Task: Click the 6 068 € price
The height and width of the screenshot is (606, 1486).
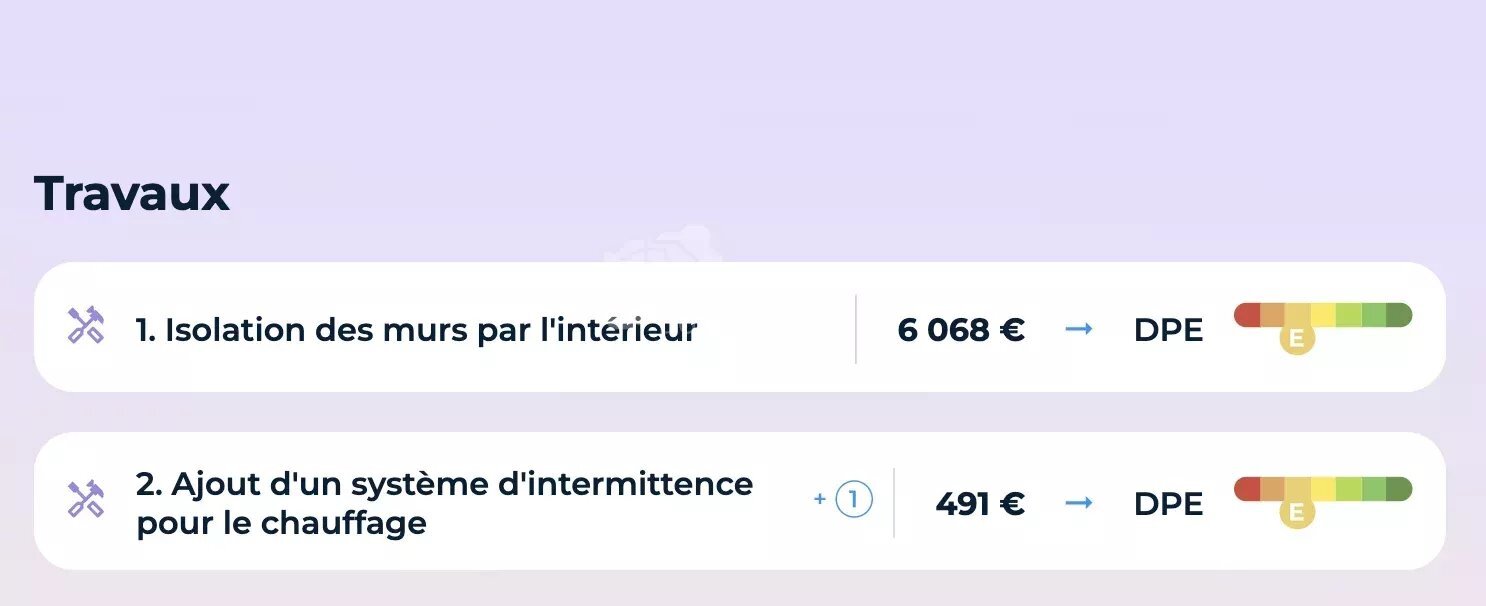Action: 961,329
